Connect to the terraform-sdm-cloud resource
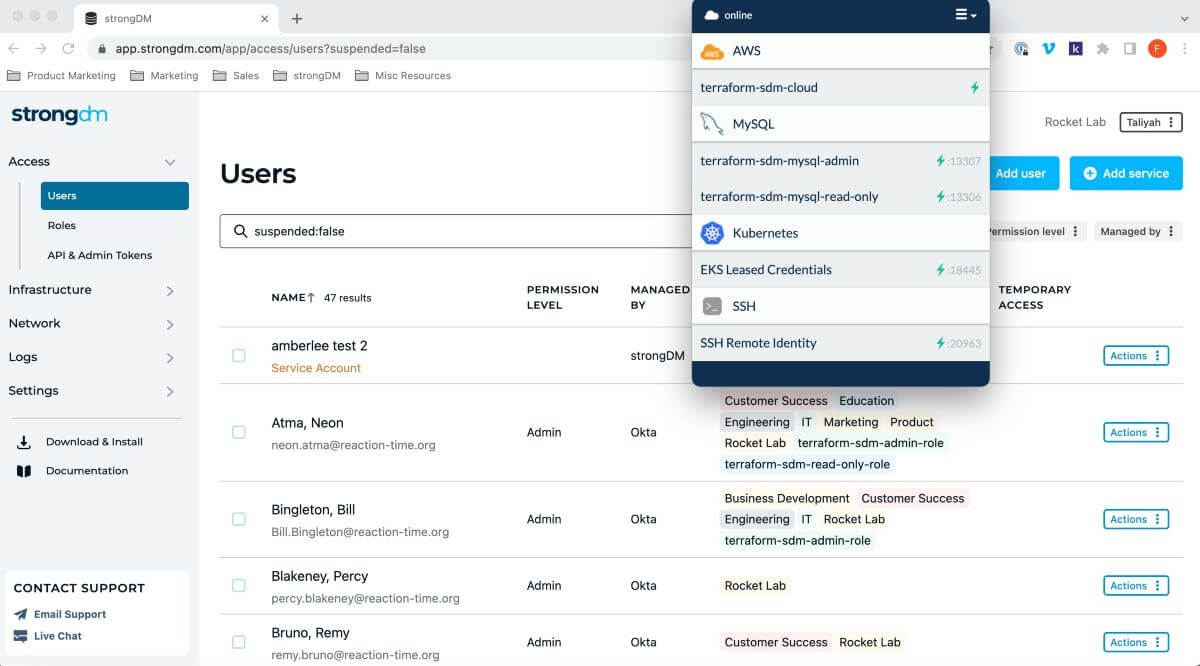This screenshot has width=1200, height=666. click(x=841, y=88)
